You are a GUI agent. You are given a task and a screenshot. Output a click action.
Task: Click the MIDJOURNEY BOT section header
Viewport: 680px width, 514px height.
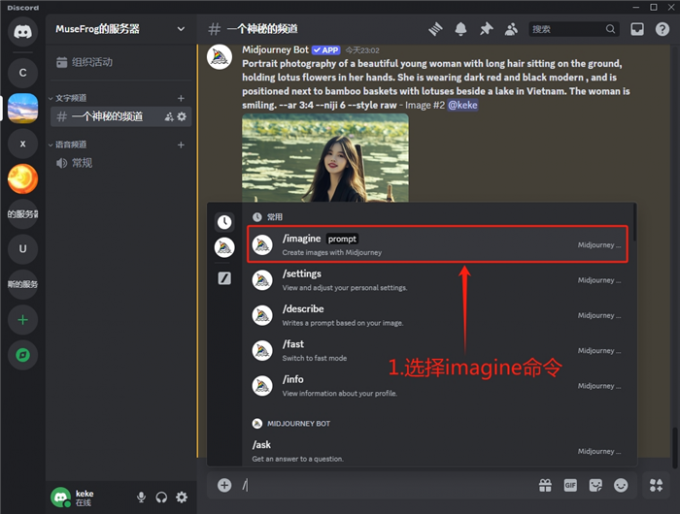pos(291,423)
